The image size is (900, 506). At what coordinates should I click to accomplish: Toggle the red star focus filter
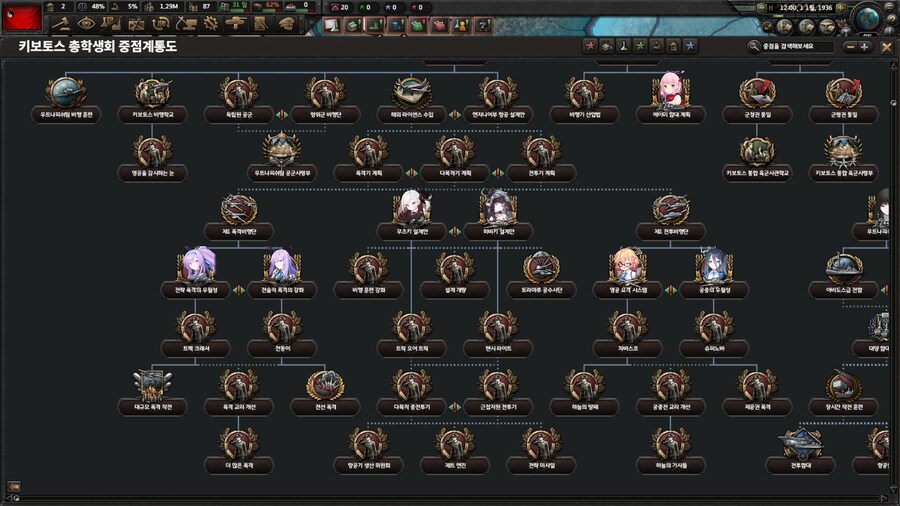pos(590,46)
